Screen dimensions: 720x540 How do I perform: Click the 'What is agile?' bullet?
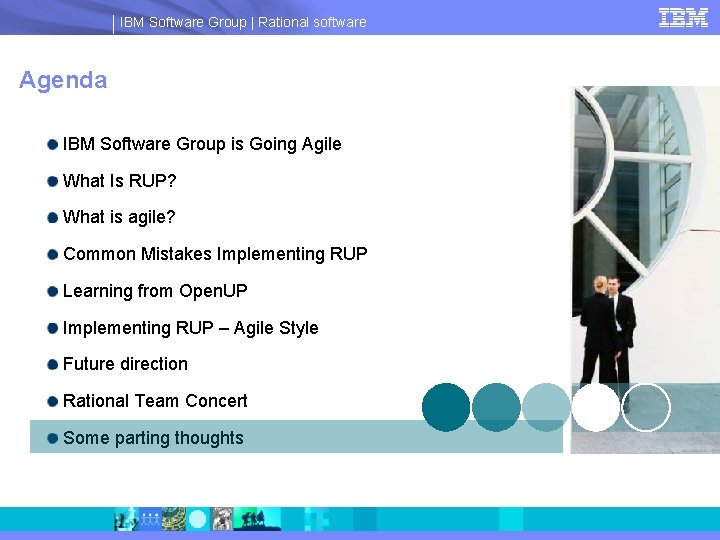point(119,217)
